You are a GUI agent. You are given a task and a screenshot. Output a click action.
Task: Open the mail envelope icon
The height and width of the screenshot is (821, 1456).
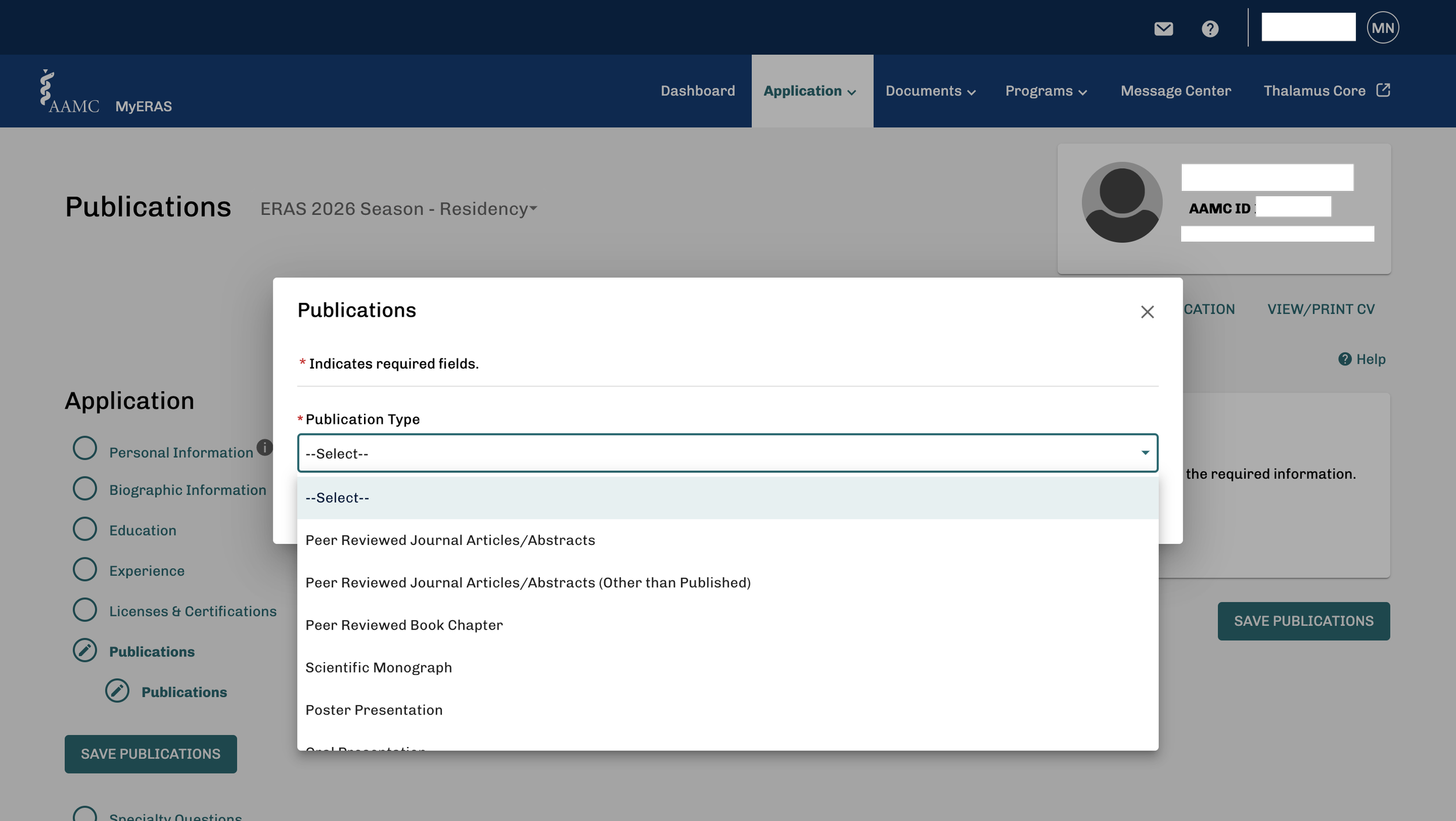coord(1163,29)
